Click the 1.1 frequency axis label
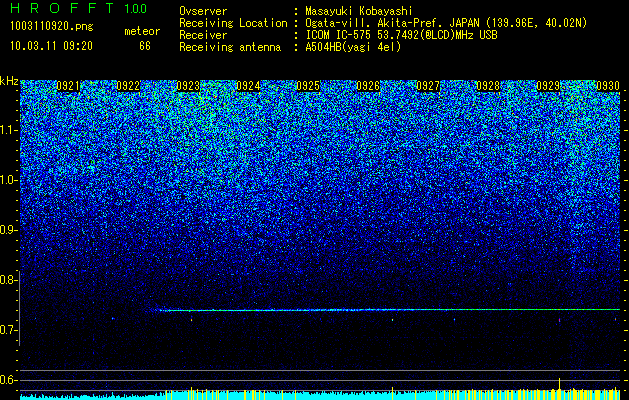This screenshot has width=629, height=400. [9, 131]
